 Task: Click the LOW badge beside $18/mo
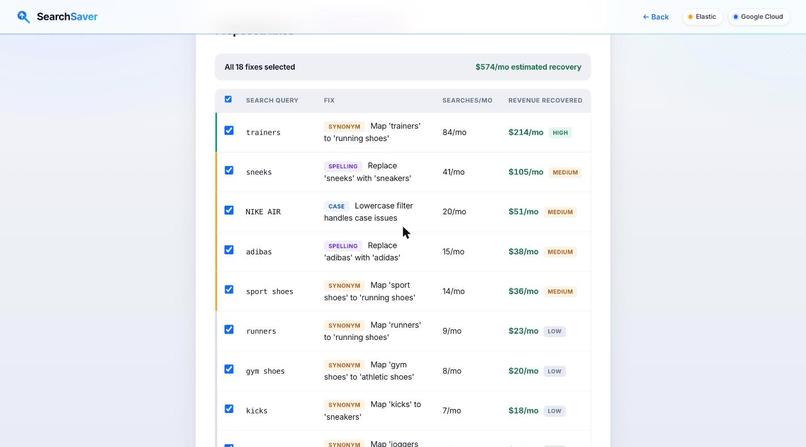pyautogui.click(x=554, y=411)
